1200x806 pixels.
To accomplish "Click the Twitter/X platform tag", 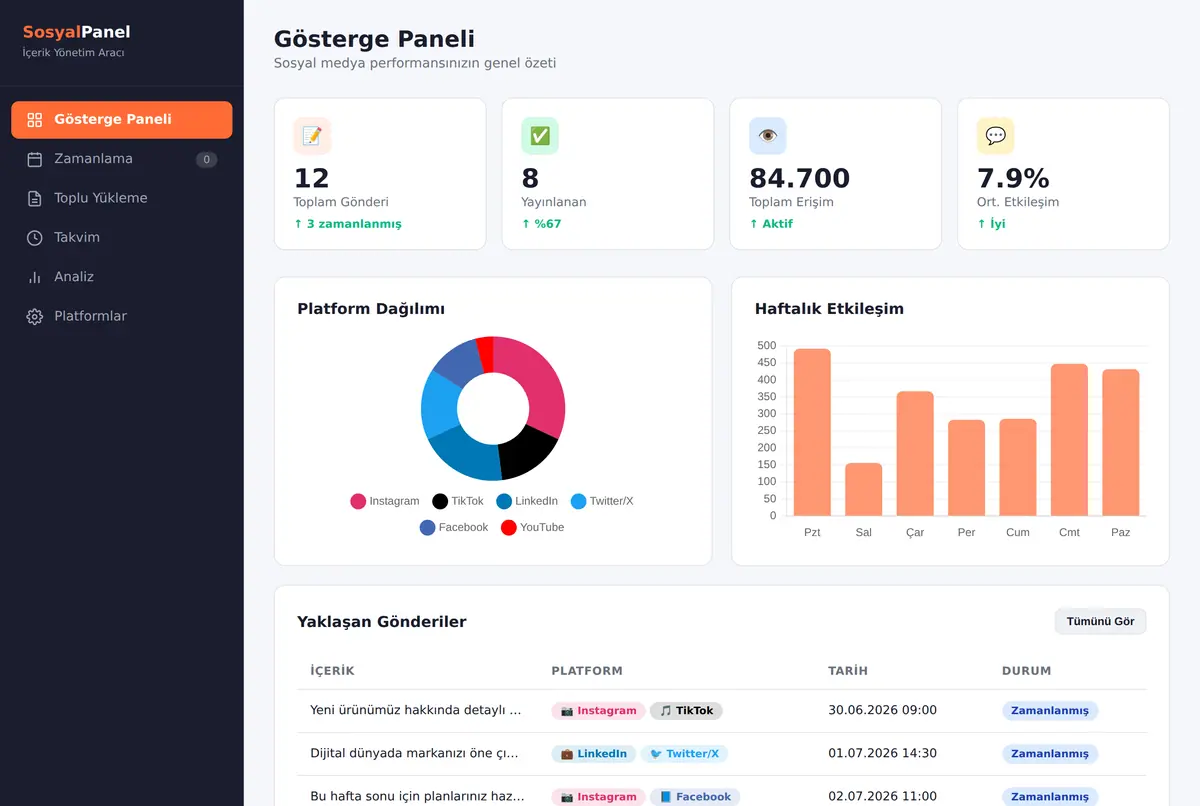I will coord(684,754).
